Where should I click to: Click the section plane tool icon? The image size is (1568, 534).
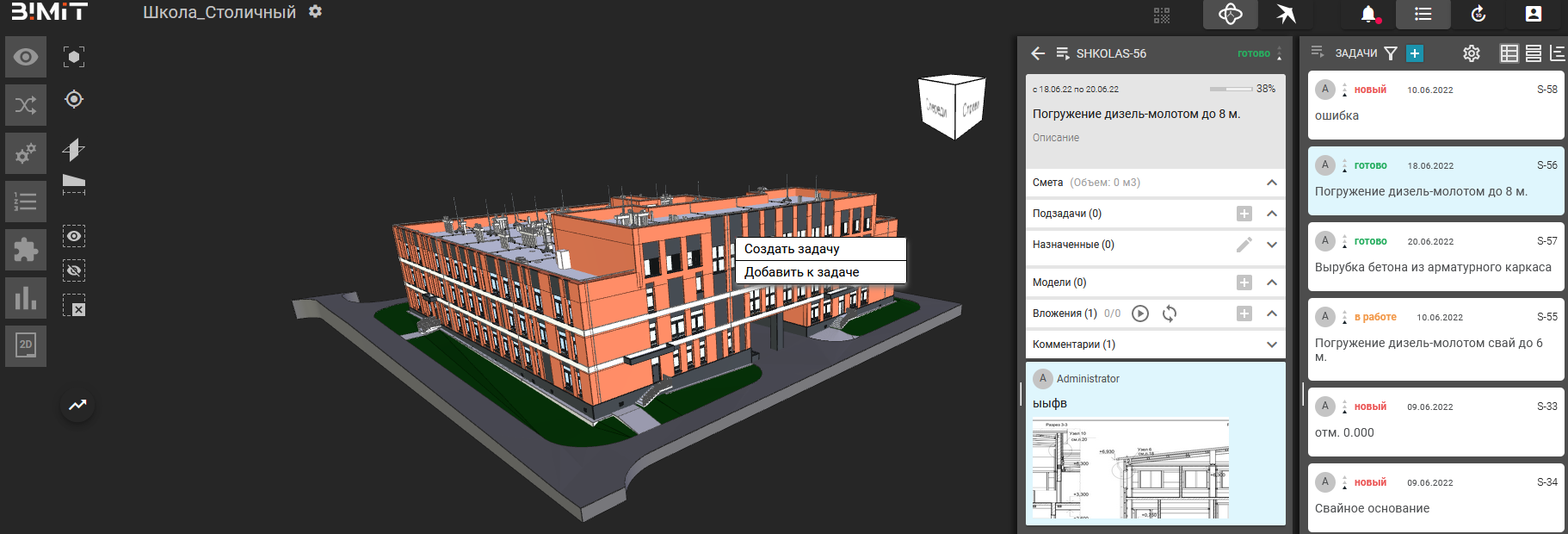click(x=74, y=150)
